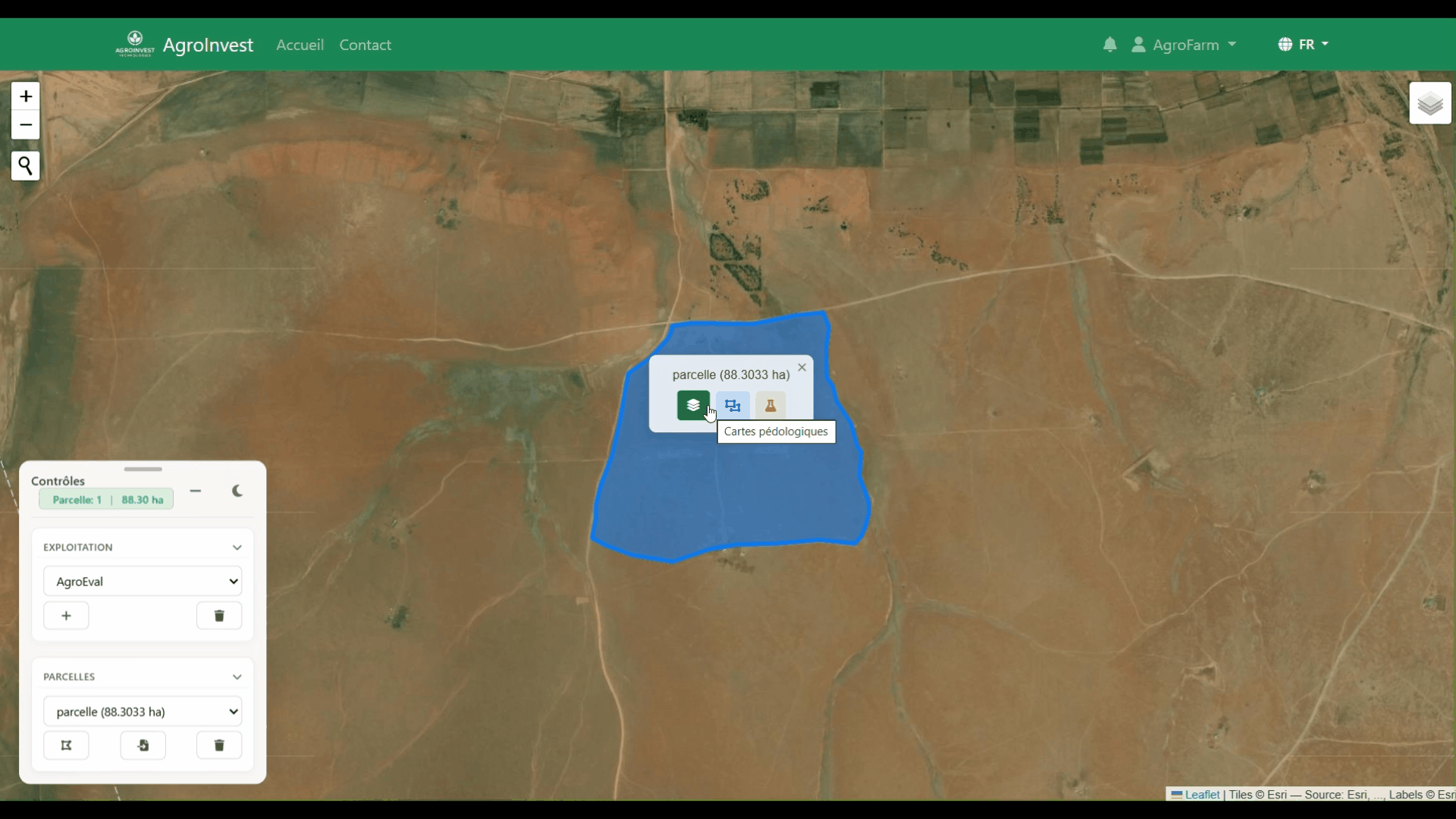Click the blue compare icon in parcel popup
The height and width of the screenshot is (819, 1456).
(733, 406)
